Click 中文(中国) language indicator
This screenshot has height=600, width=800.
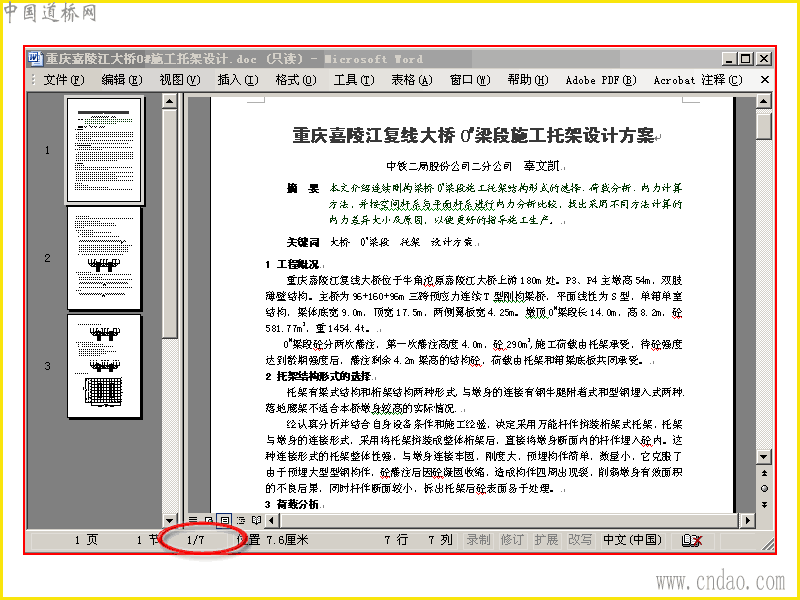[632, 540]
